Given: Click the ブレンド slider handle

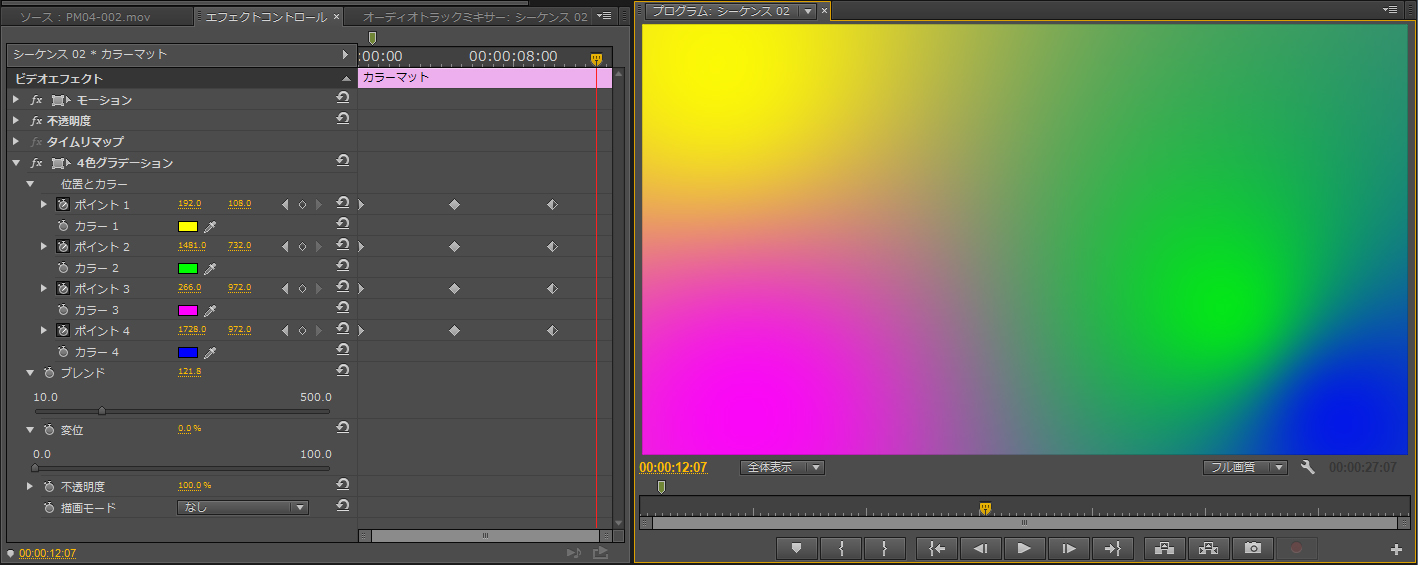Looking at the screenshot, I should point(102,410).
